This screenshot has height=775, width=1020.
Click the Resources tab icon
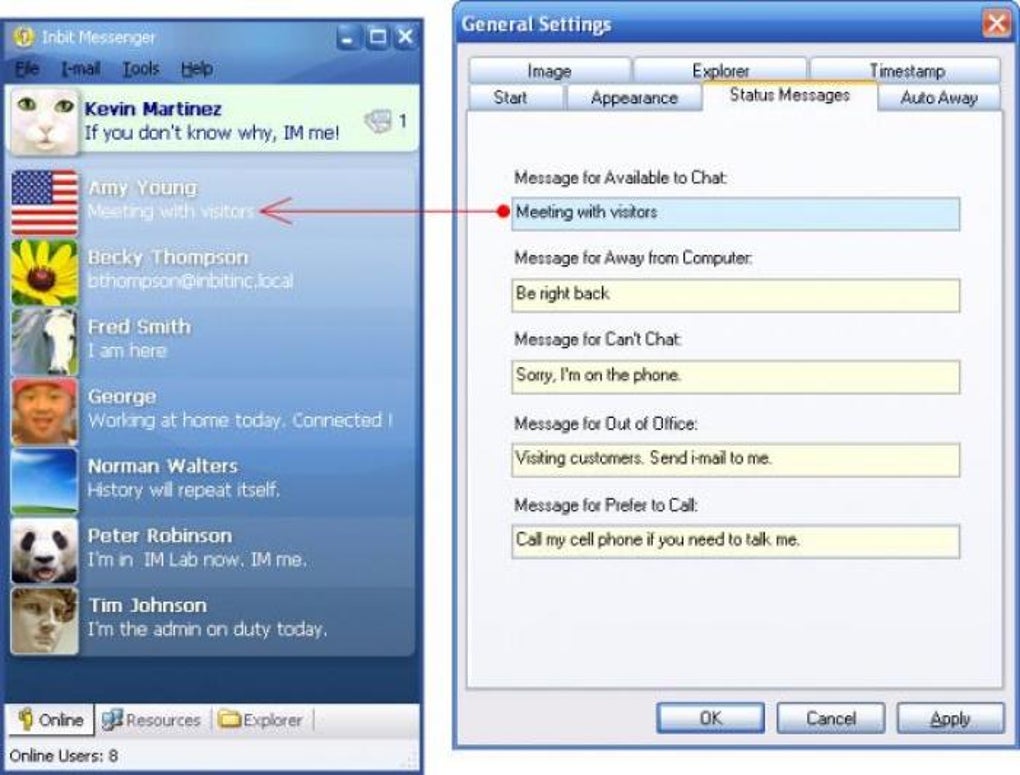(x=115, y=719)
